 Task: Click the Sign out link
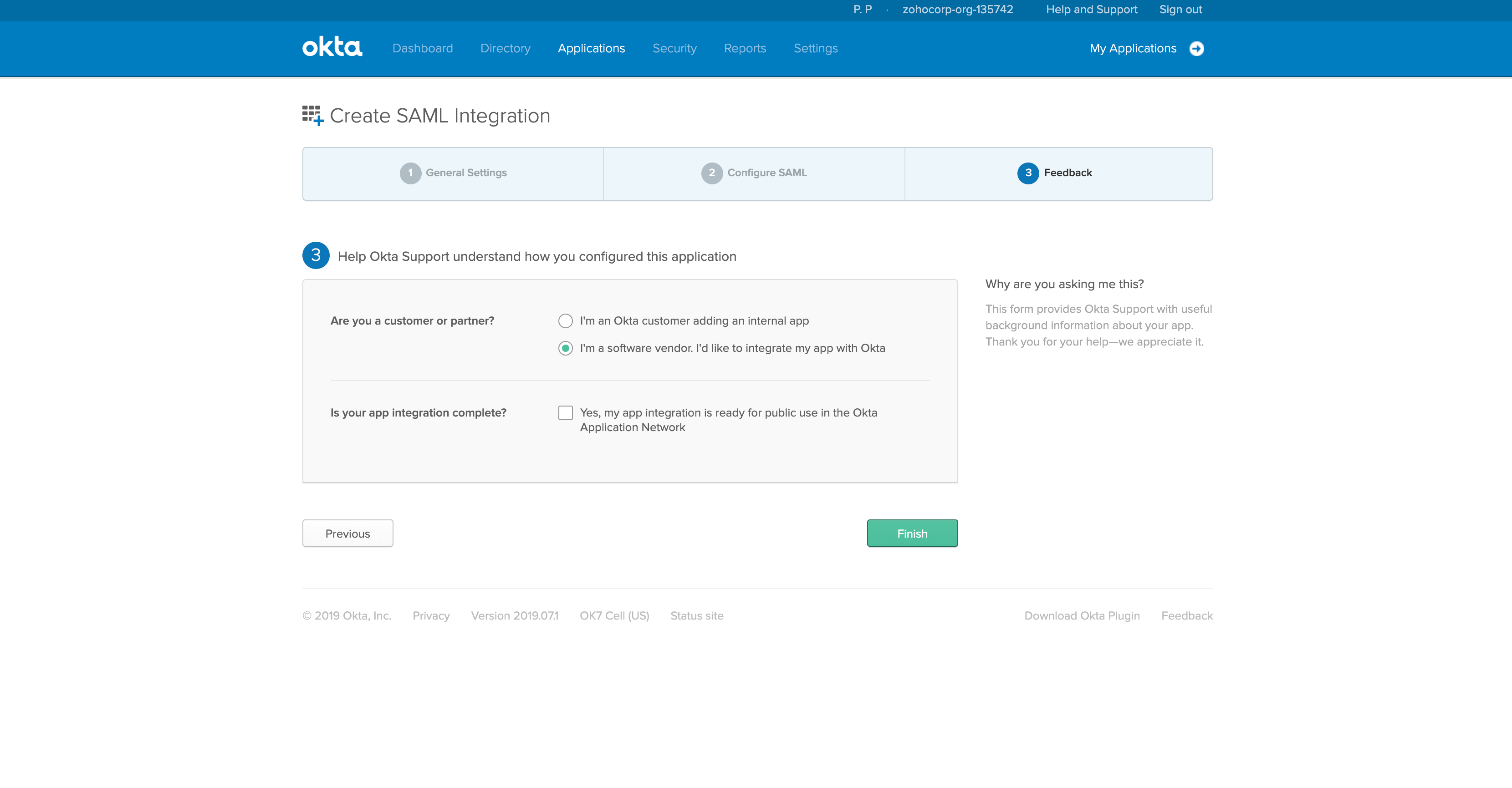click(x=1180, y=10)
